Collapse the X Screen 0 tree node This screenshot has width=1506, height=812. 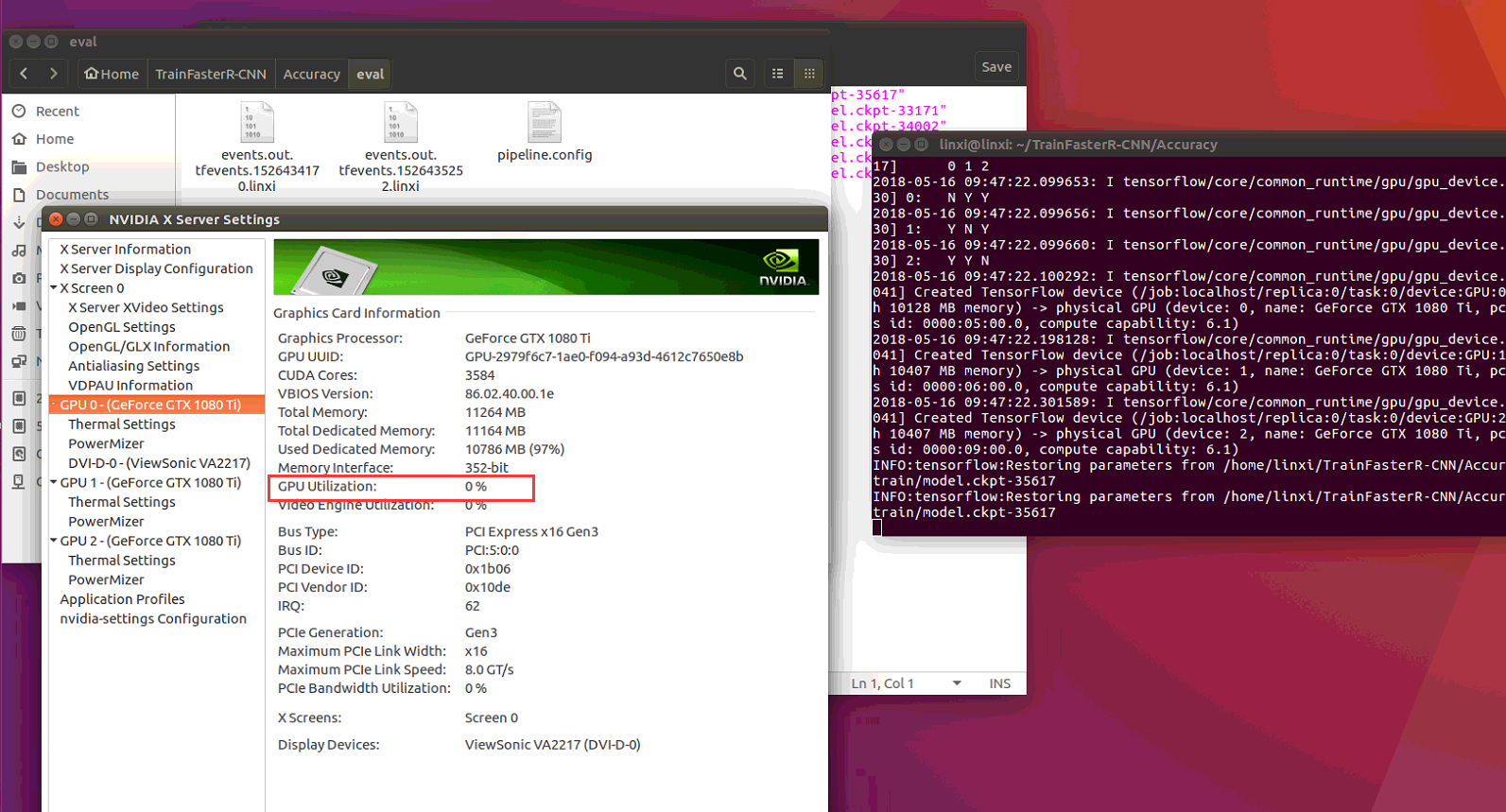click(54, 287)
